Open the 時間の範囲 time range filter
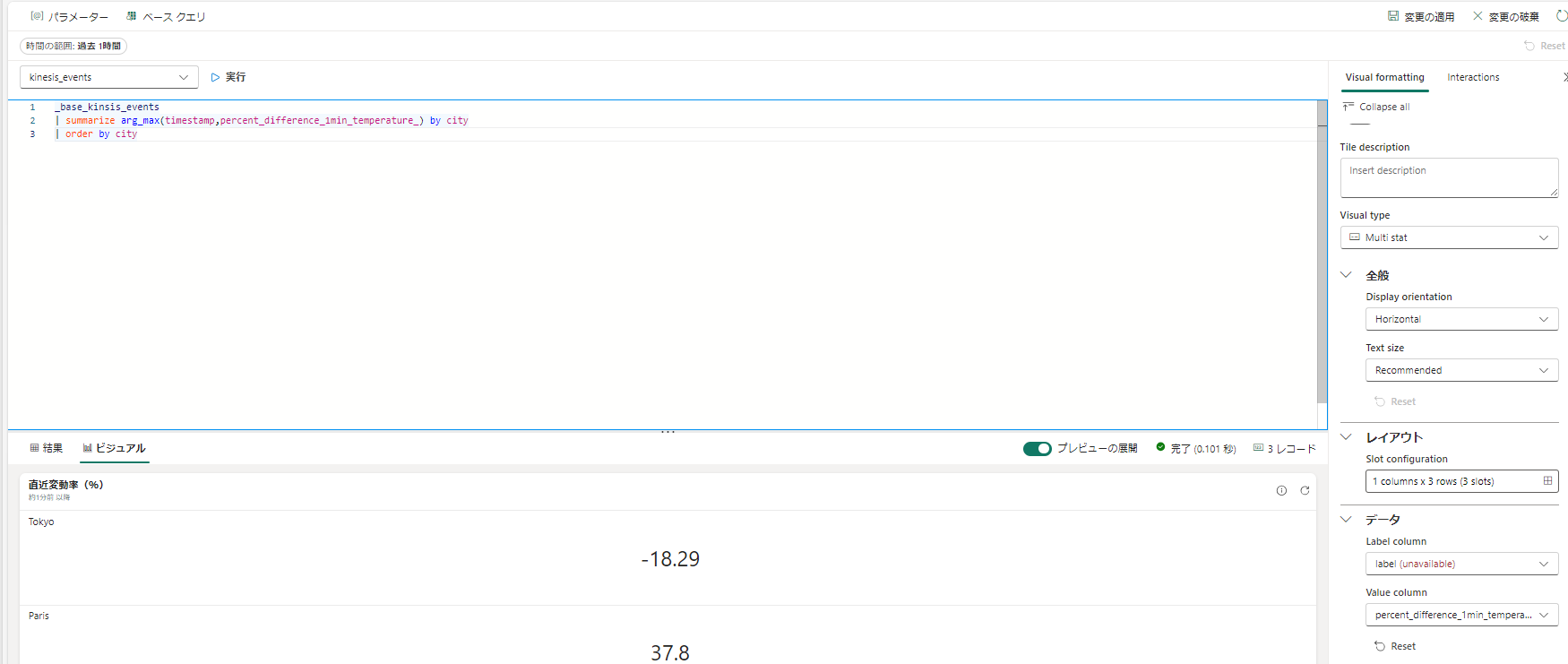Viewport: 1568px width, 664px height. click(x=73, y=46)
